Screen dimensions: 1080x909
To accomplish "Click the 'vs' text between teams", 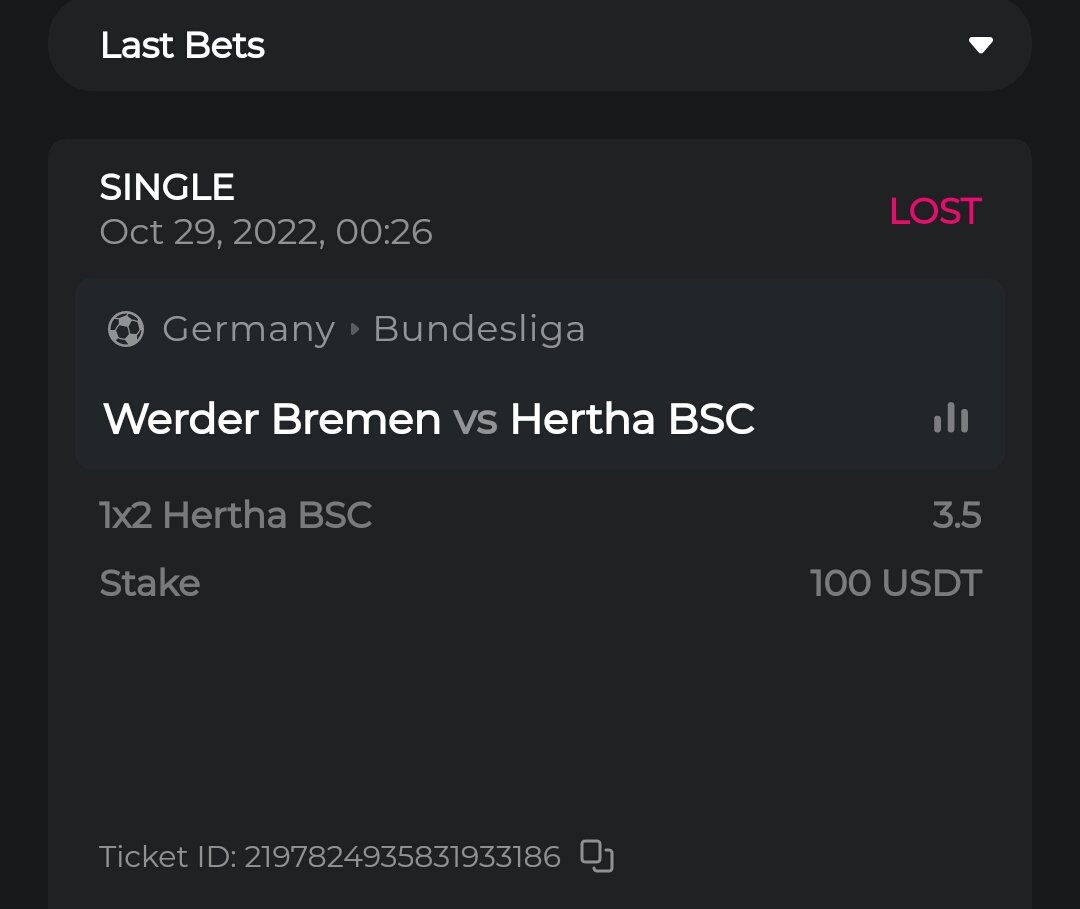I will [x=475, y=420].
